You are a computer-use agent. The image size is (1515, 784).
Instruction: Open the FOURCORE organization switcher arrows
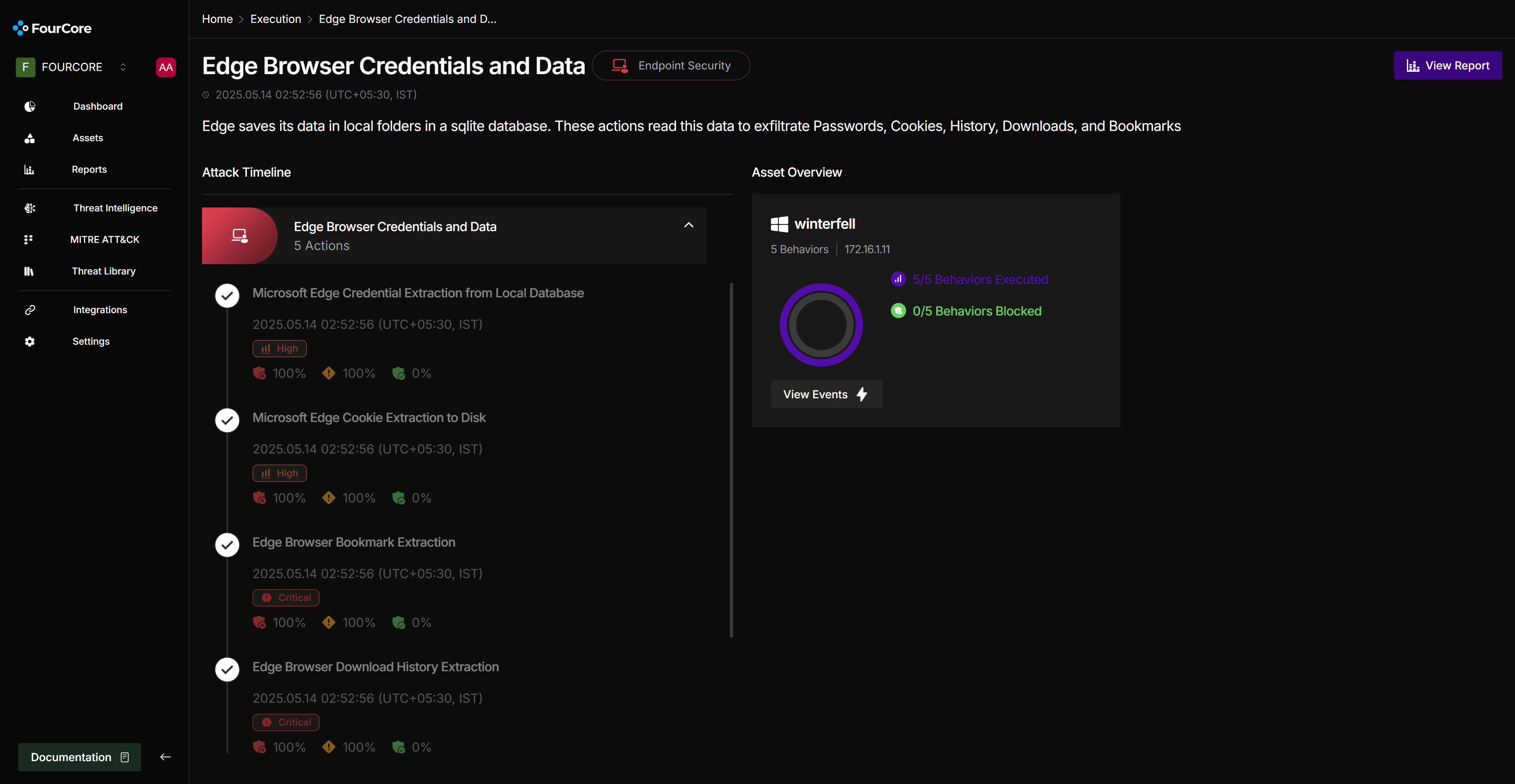[123, 67]
